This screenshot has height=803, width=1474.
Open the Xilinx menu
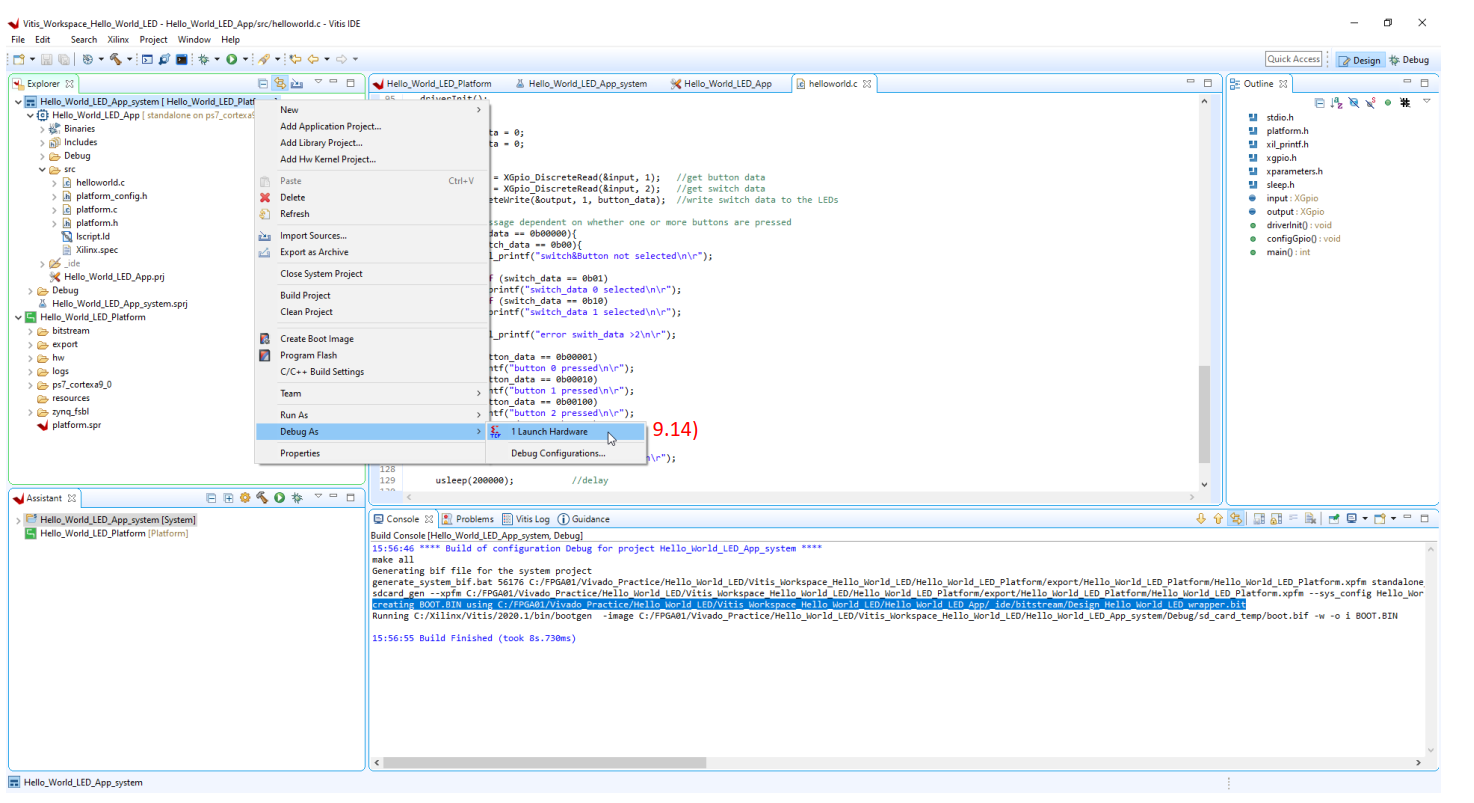point(118,40)
